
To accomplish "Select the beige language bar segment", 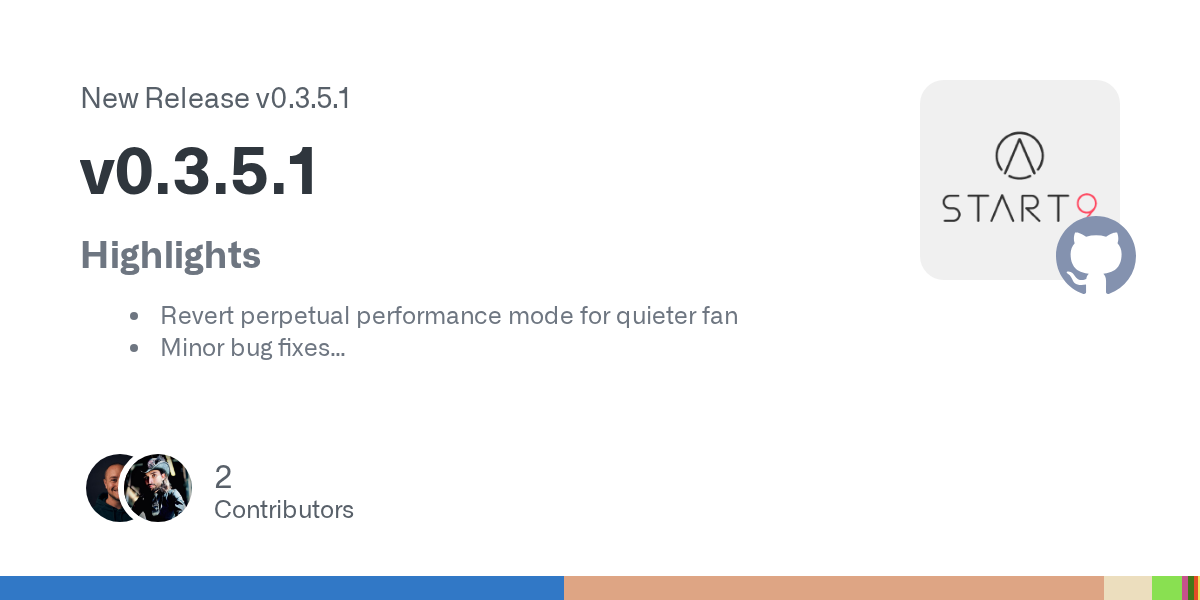I will 1128,588.
